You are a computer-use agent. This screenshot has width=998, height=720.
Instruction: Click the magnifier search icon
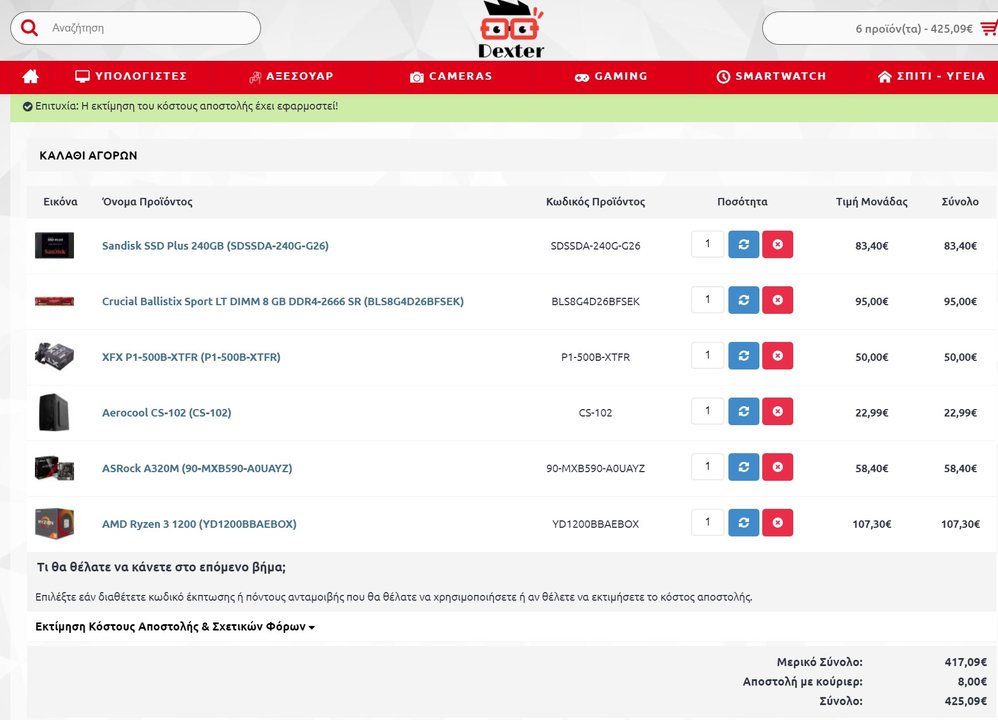[x=29, y=28]
